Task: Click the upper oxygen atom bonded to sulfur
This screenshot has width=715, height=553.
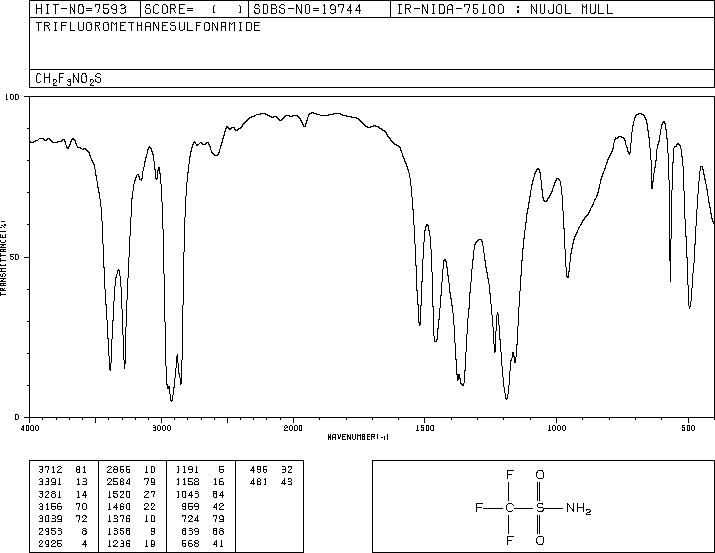Action: (540, 475)
